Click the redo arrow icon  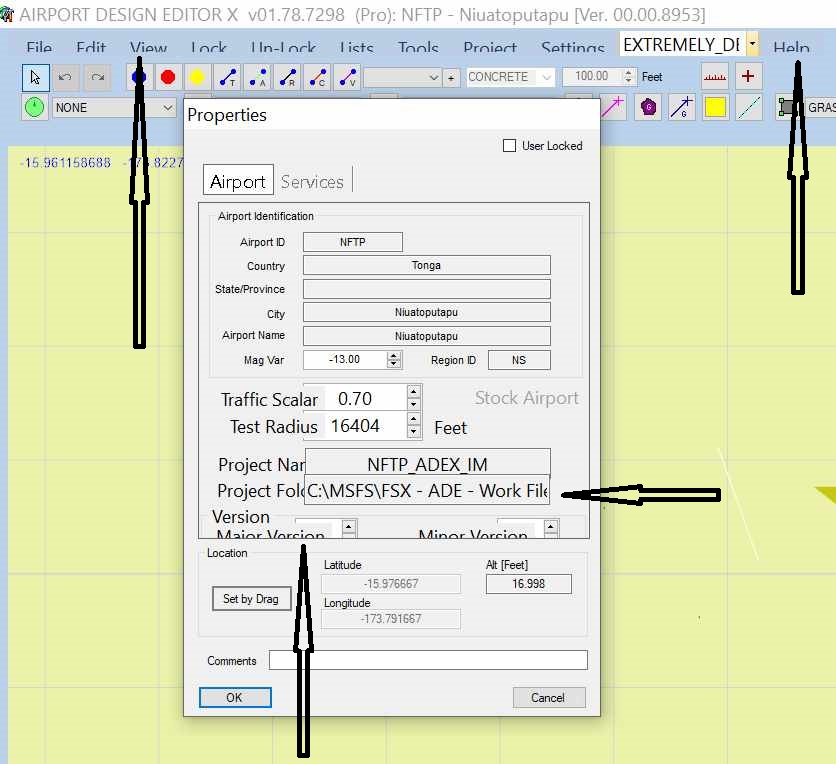tap(97, 78)
